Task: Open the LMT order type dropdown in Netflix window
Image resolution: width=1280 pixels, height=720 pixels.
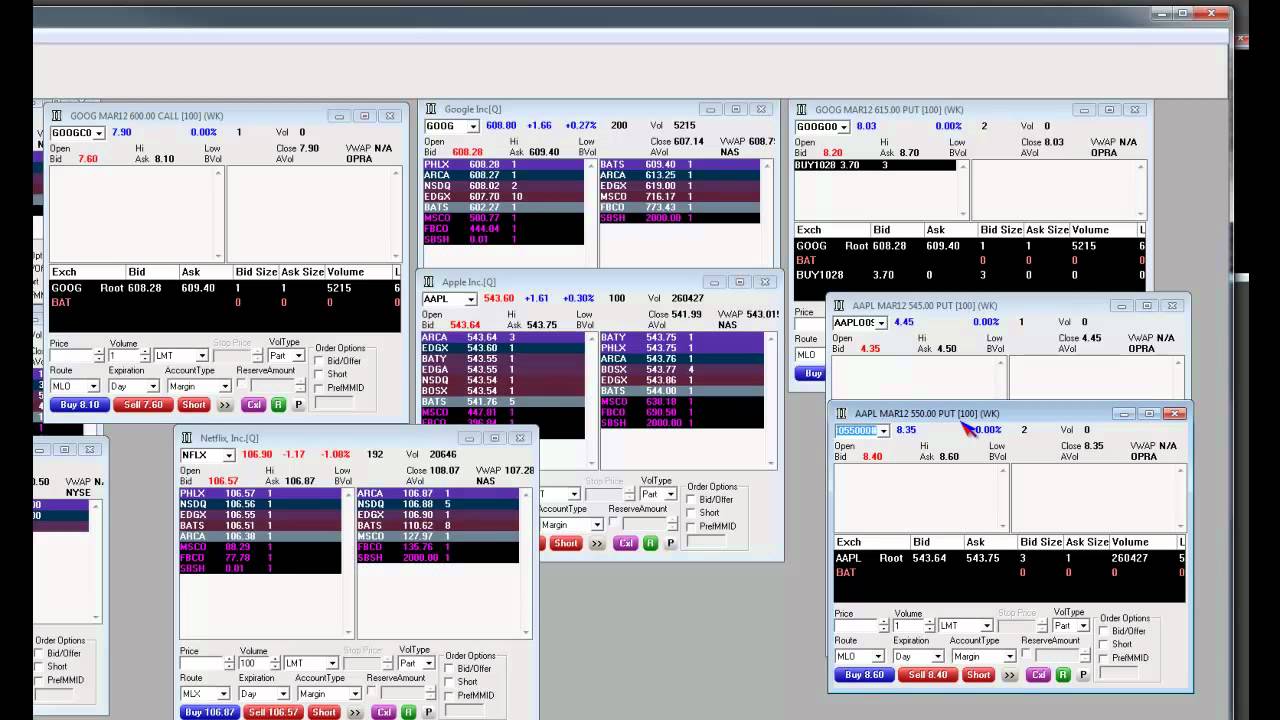Action: click(x=331, y=663)
